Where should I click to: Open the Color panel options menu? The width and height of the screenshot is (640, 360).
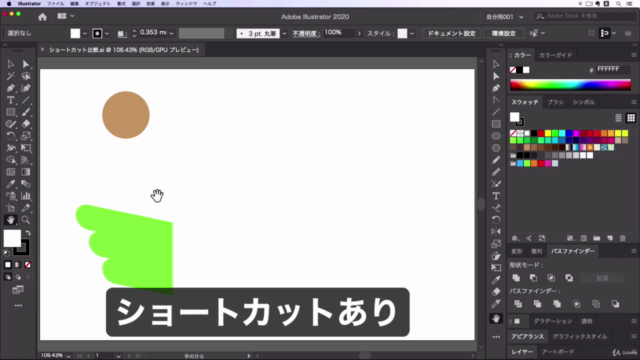(x=634, y=55)
